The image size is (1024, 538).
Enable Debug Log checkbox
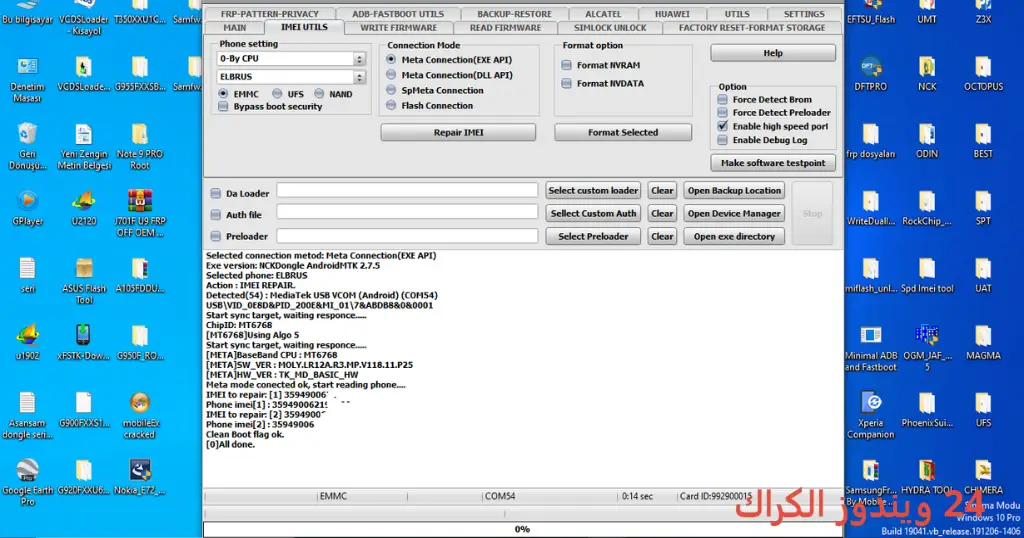[x=722, y=140]
